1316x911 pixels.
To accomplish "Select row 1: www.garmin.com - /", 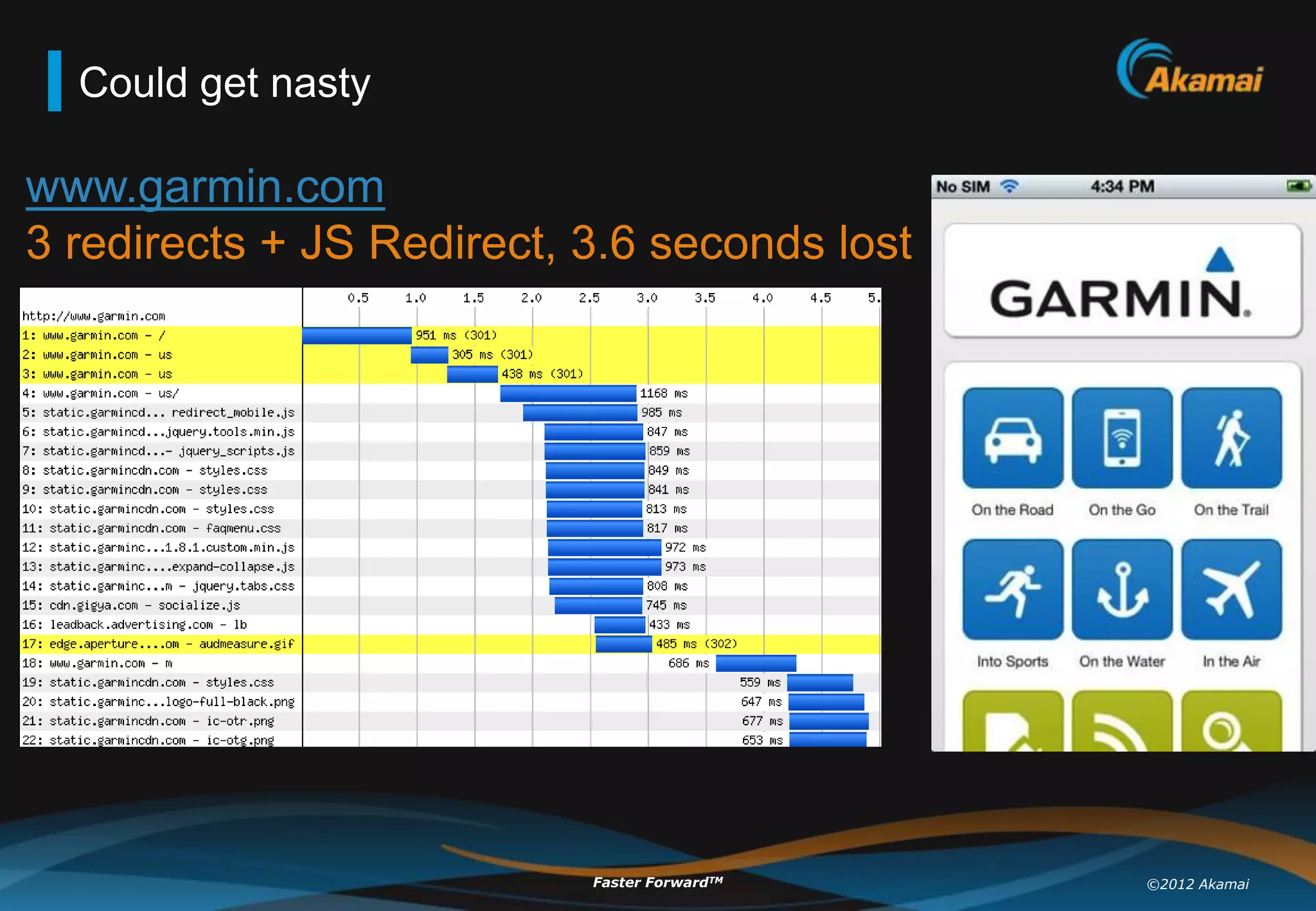I will pyautogui.click(x=450, y=335).
